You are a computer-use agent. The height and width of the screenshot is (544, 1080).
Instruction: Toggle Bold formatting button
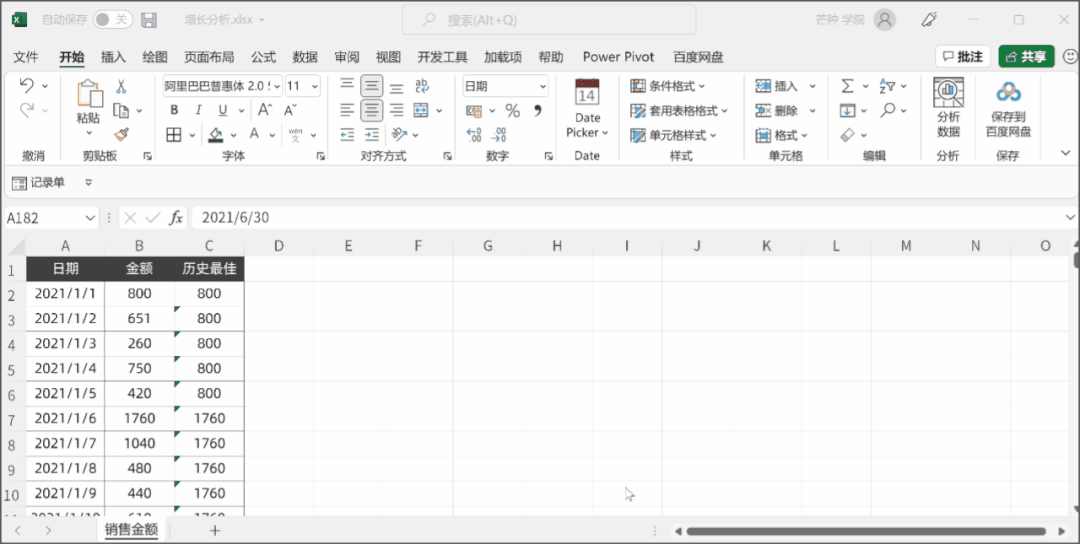tap(174, 110)
